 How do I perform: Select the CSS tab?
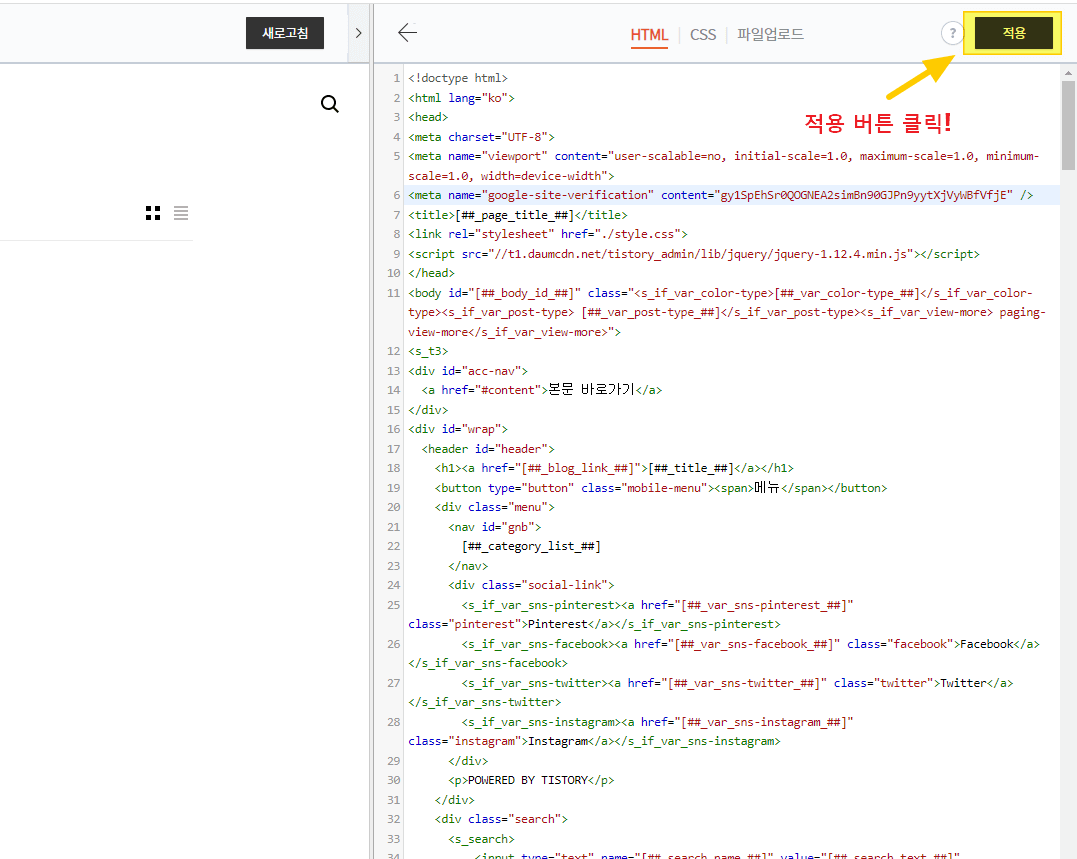(x=703, y=34)
